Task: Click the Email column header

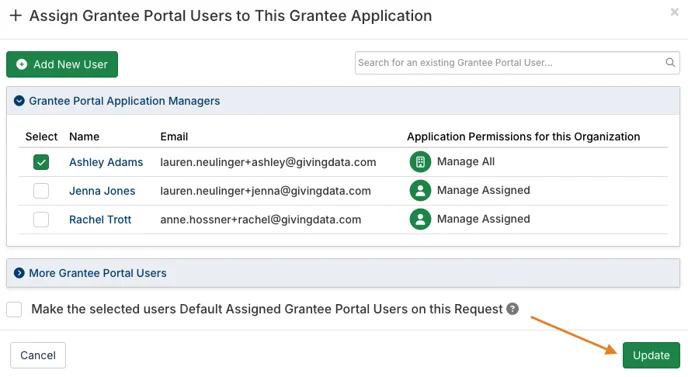Action: [x=174, y=136]
